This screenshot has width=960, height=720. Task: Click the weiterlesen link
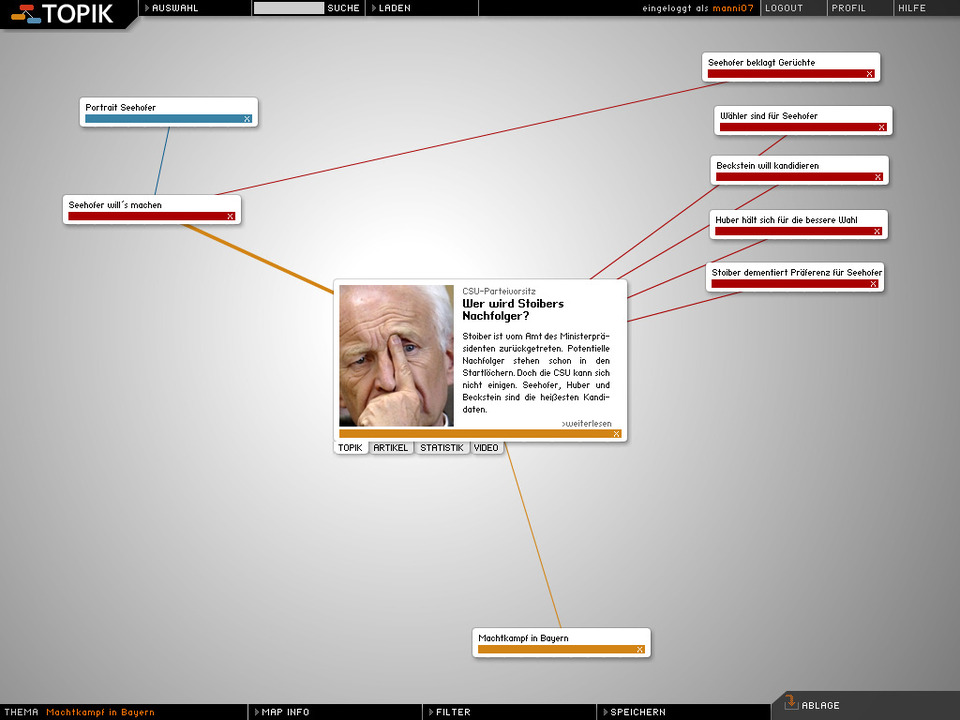coord(587,423)
